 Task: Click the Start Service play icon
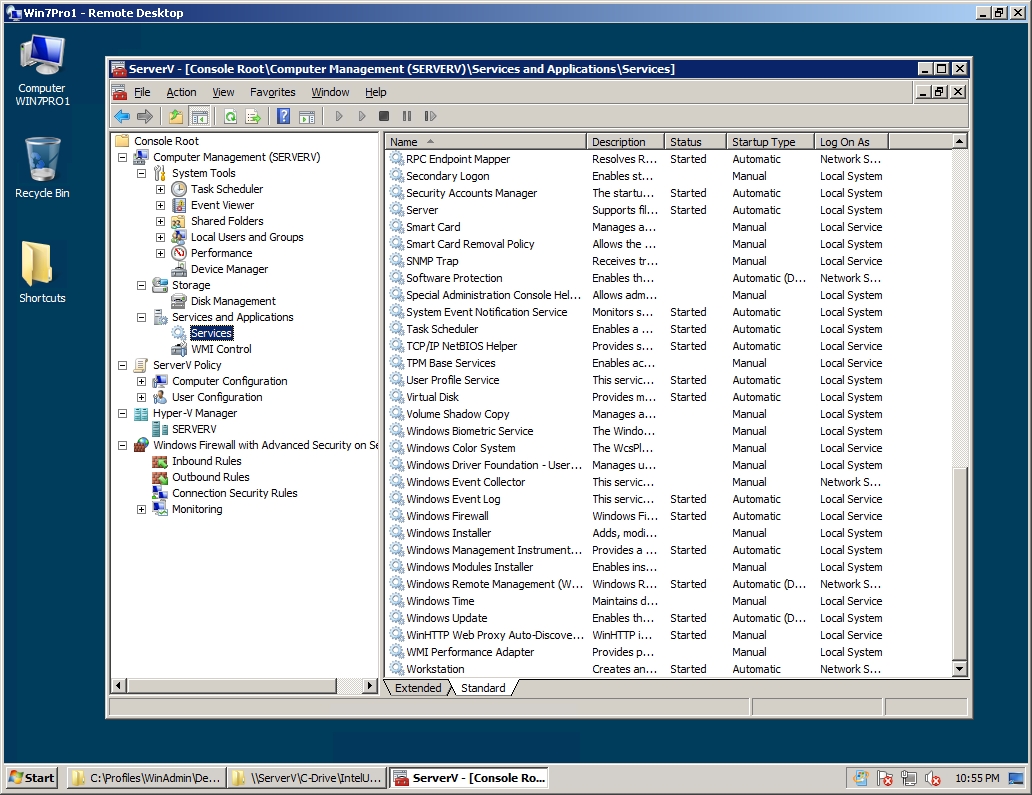[x=339, y=116]
